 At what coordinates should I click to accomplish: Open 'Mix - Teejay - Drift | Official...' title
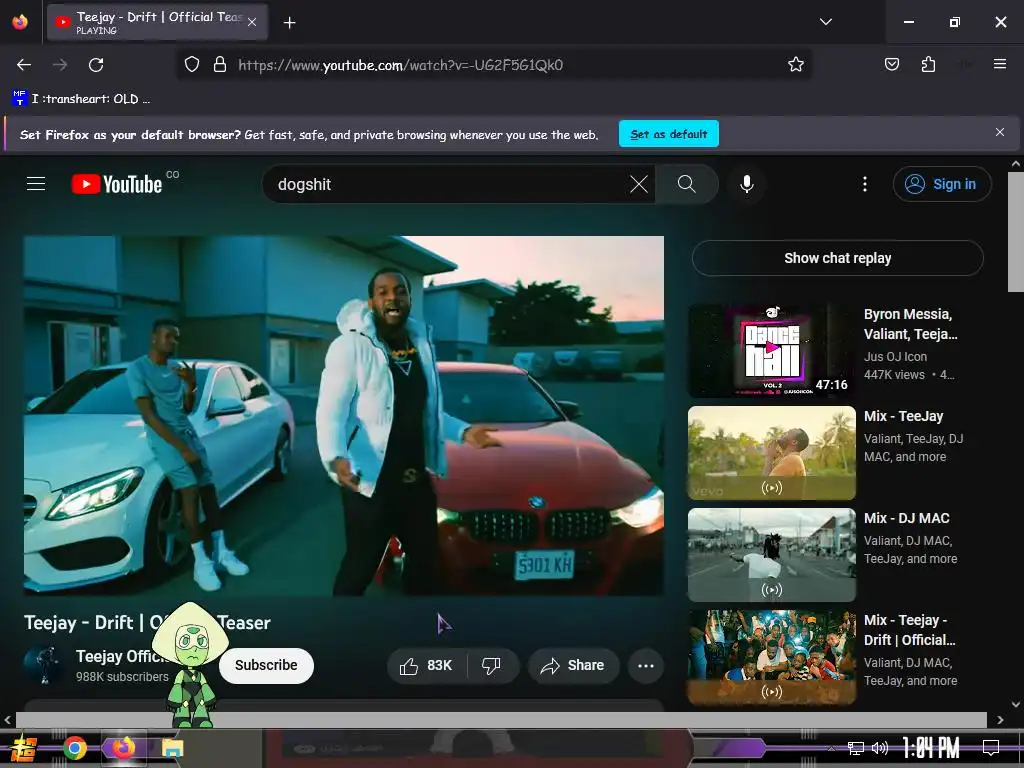(909, 630)
